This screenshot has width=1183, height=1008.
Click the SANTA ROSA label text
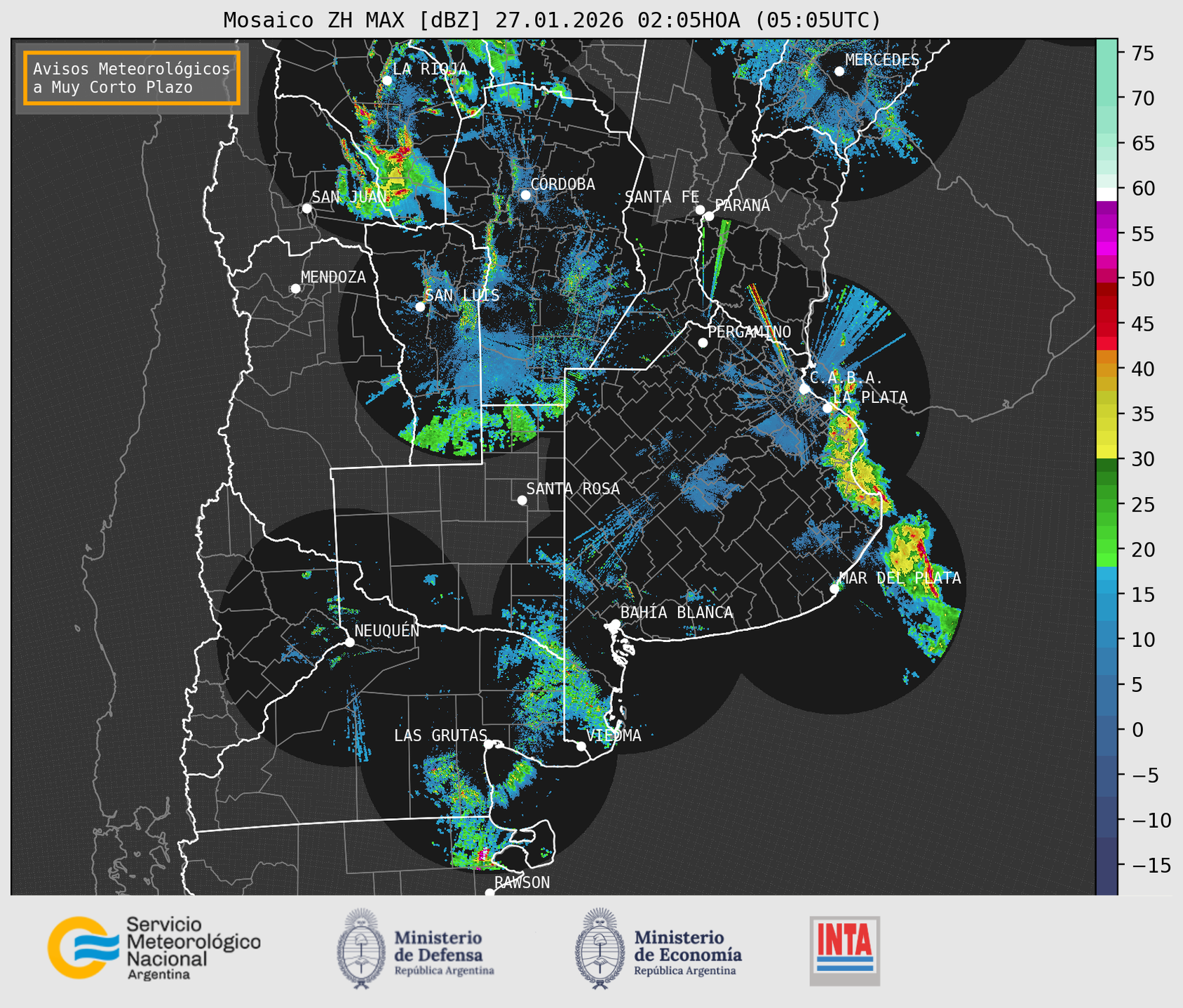coord(573,489)
